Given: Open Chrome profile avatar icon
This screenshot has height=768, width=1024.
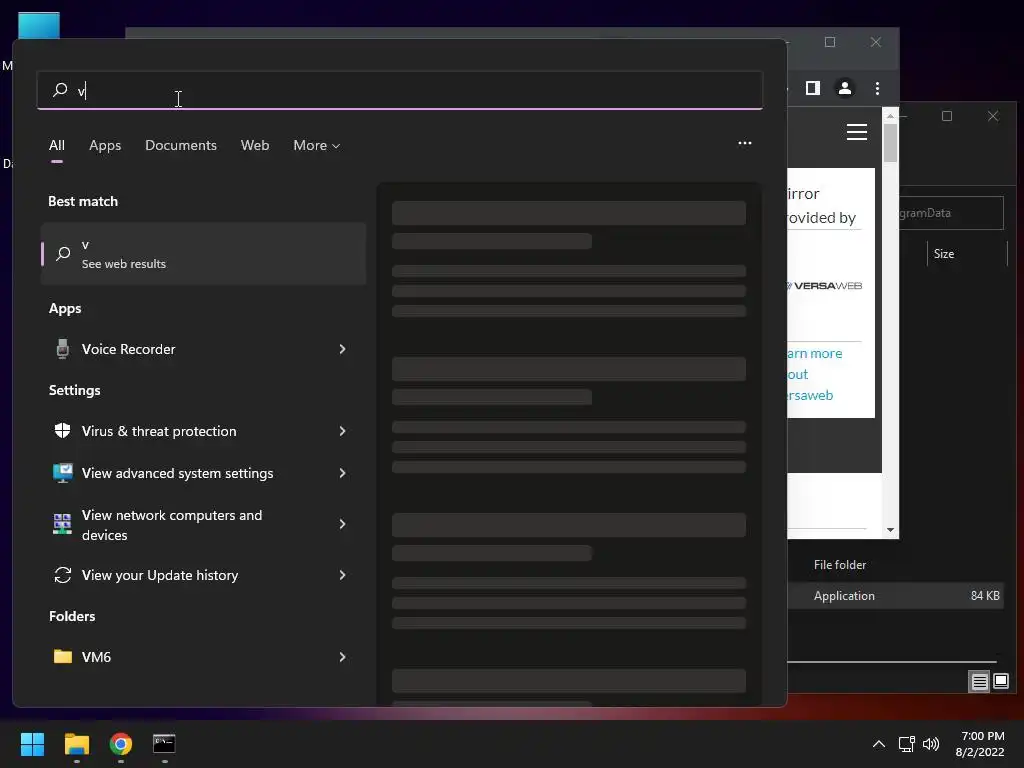Looking at the screenshot, I should click(844, 88).
